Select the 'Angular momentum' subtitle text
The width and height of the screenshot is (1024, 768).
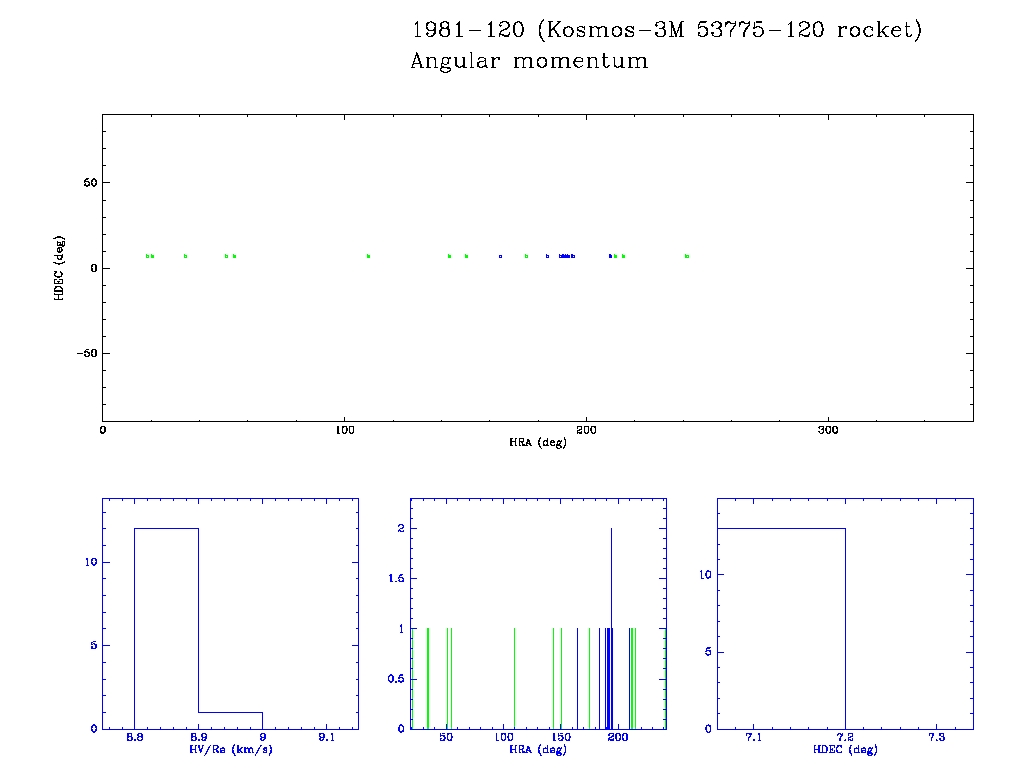point(529,61)
